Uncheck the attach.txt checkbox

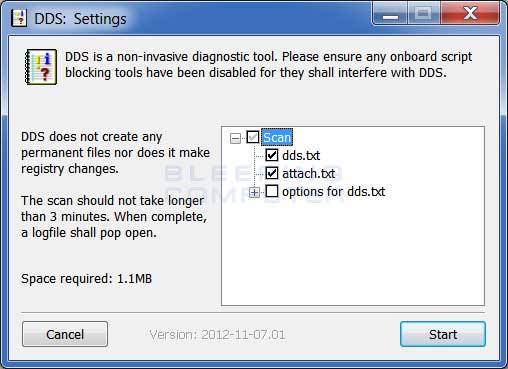[272, 173]
